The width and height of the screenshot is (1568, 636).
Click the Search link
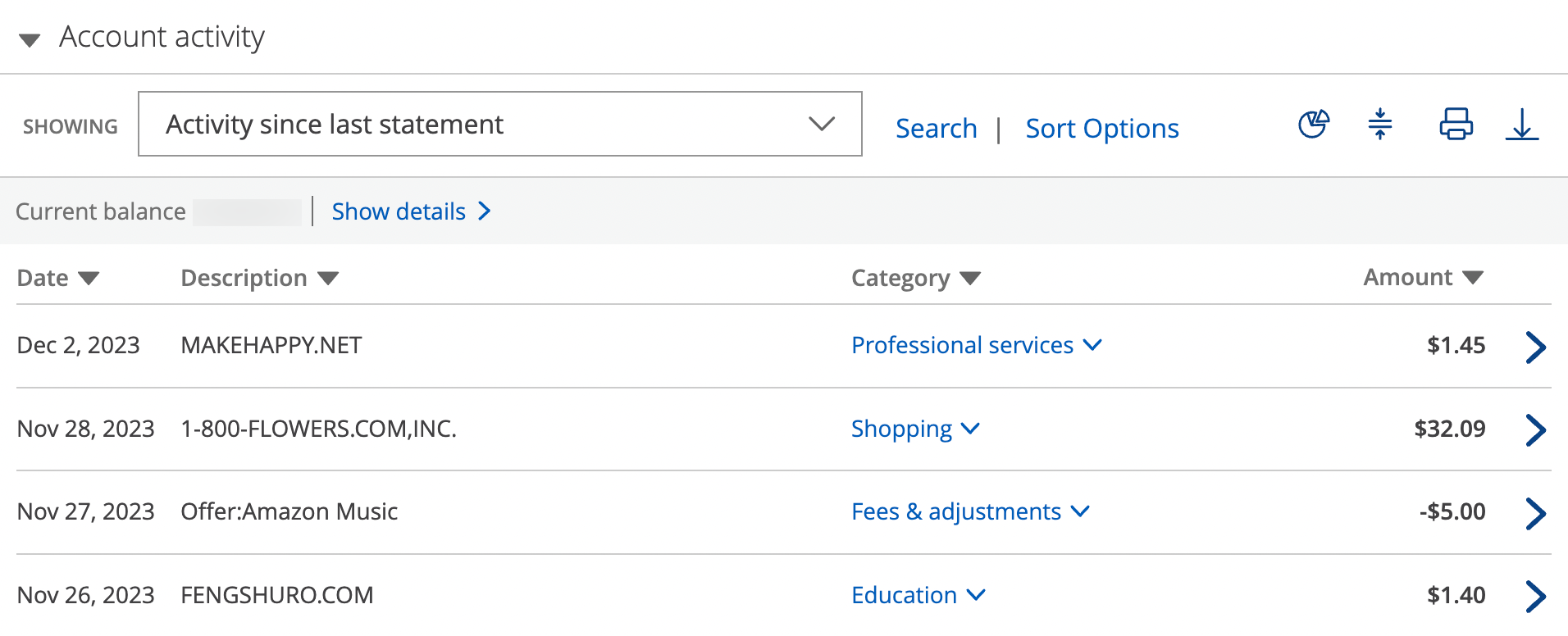click(x=936, y=129)
